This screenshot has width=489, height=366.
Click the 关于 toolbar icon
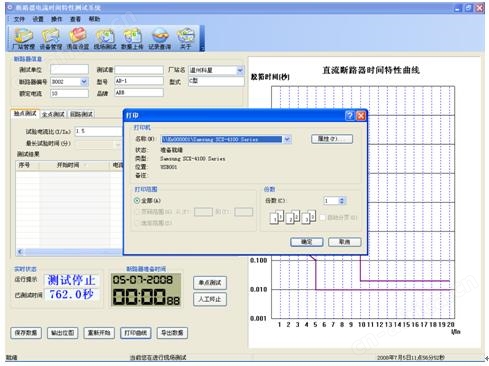(186, 39)
